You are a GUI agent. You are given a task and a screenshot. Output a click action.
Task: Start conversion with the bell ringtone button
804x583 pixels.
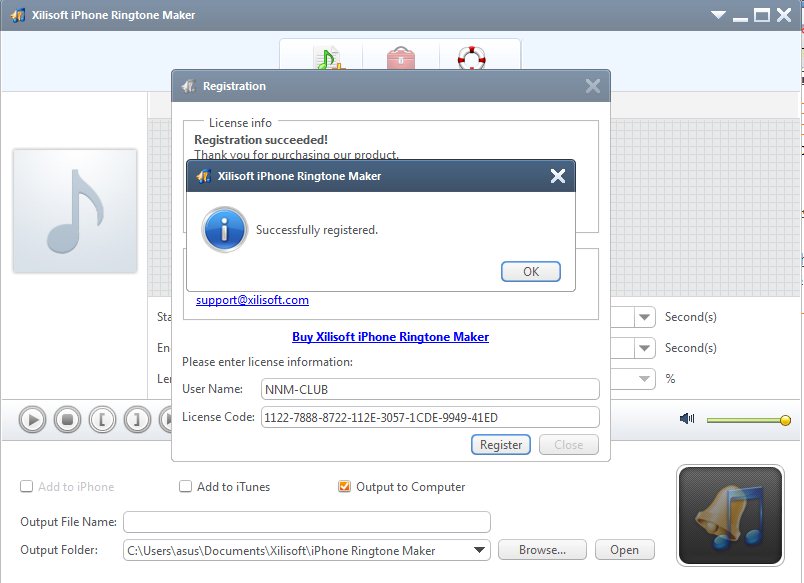(x=729, y=514)
